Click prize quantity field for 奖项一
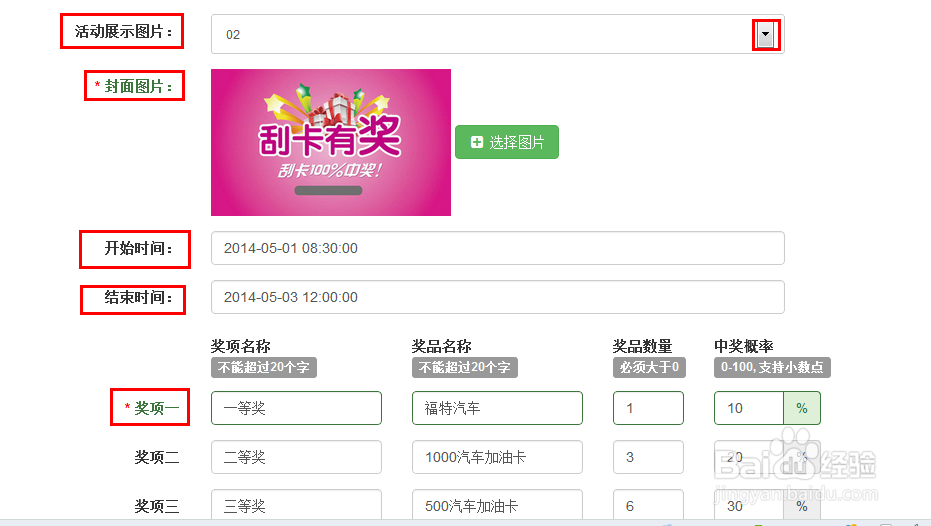The width and height of the screenshot is (931, 526). click(x=648, y=408)
